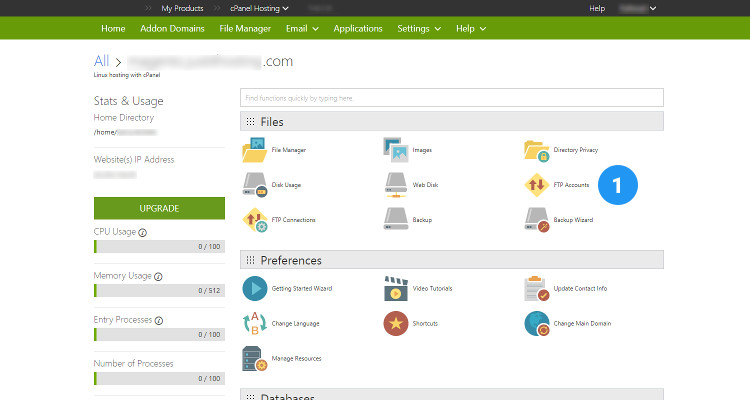Click the All breadcrumb link
The height and width of the screenshot is (400, 750).
coord(101,61)
